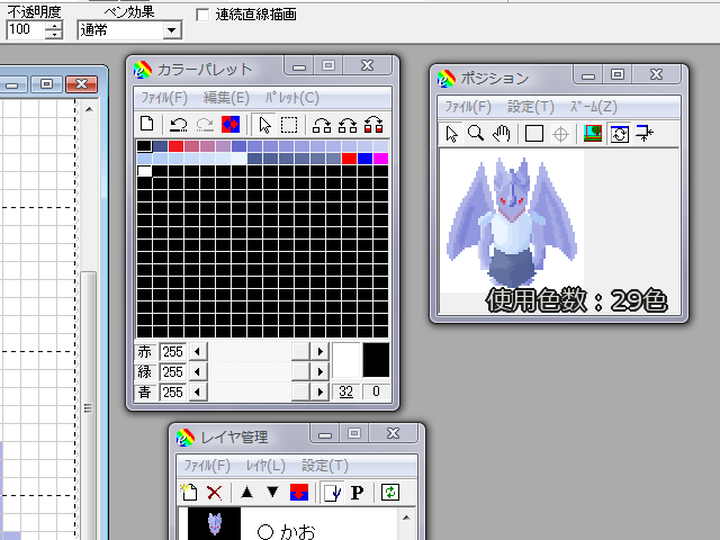Decrease red value with left arrow button
Screen dimensions: 720x540
198,352
